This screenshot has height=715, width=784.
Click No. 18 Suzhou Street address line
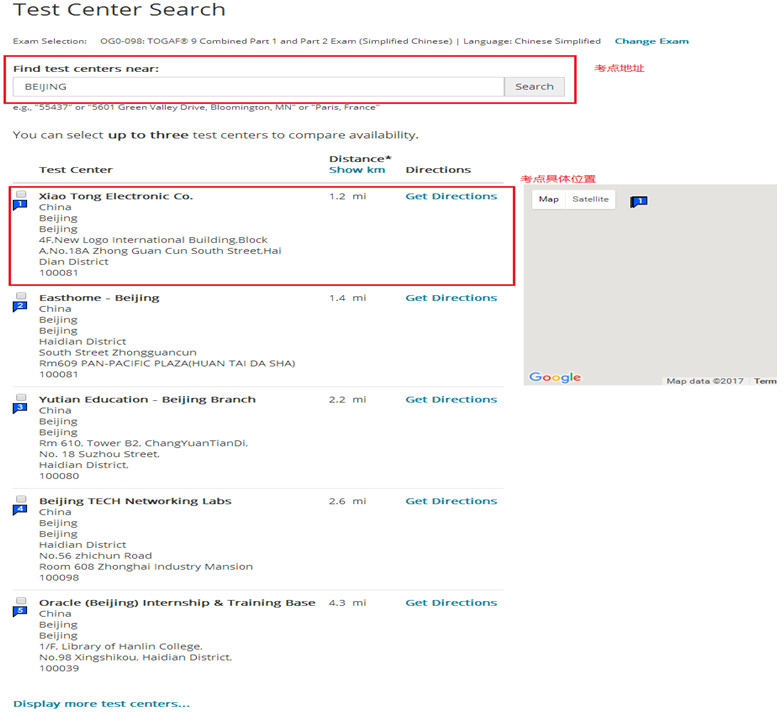tap(100, 454)
